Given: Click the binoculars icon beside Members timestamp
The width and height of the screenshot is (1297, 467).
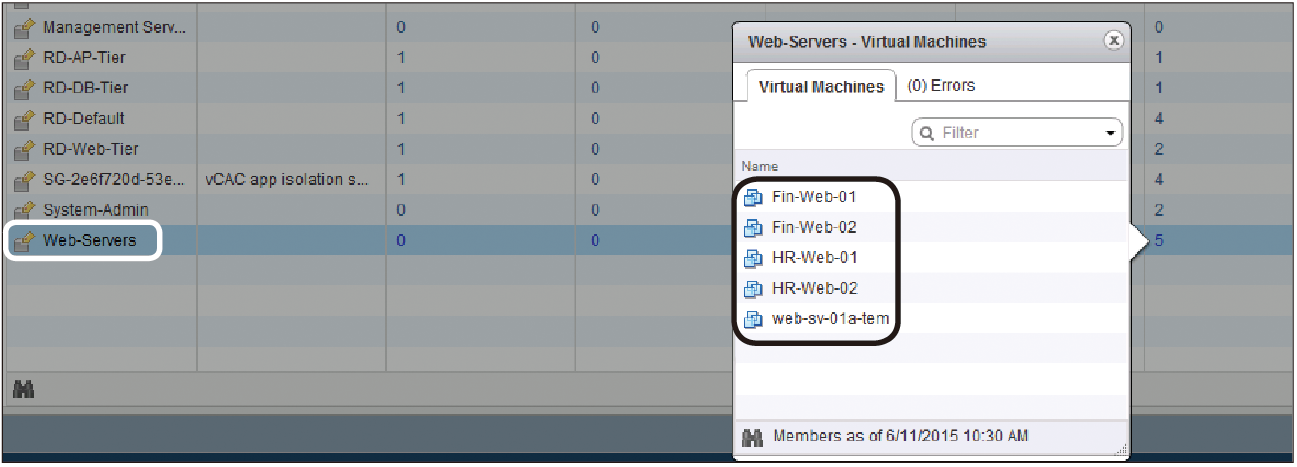Looking at the screenshot, I should (x=754, y=438).
